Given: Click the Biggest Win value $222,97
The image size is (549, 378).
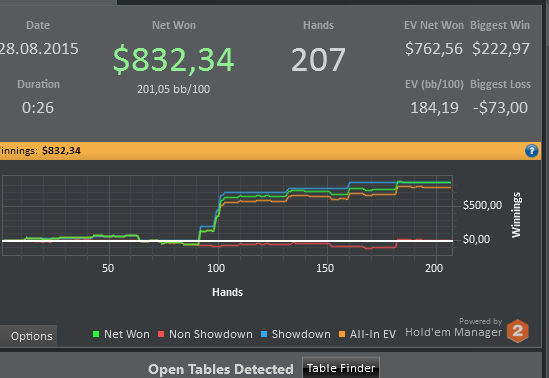Looking at the screenshot, I should [x=501, y=49].
